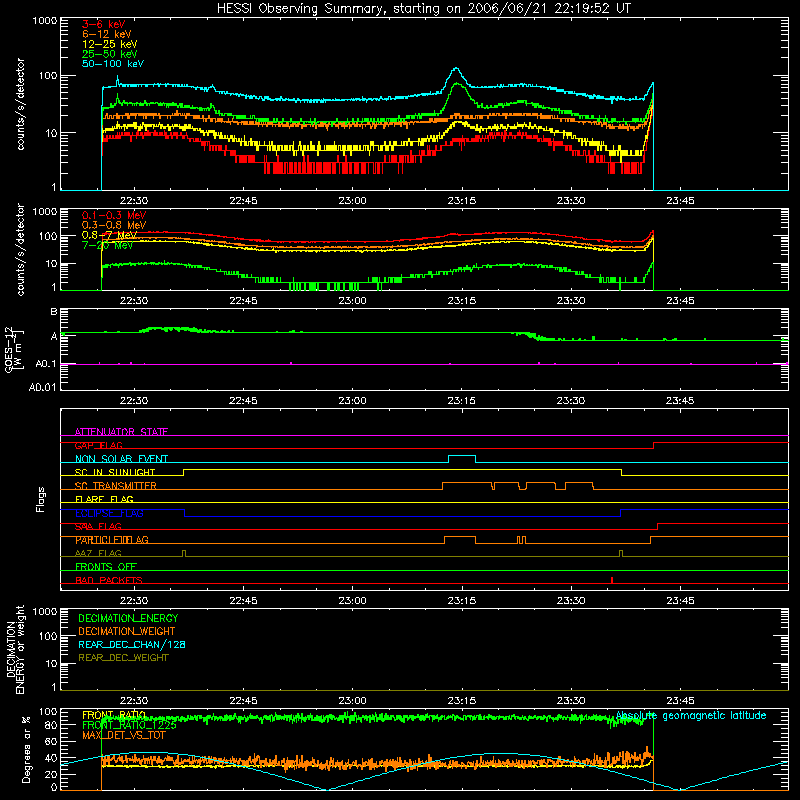Click the 1000 tick on top panel axis
800x800 pixels.
click(45, 21)
